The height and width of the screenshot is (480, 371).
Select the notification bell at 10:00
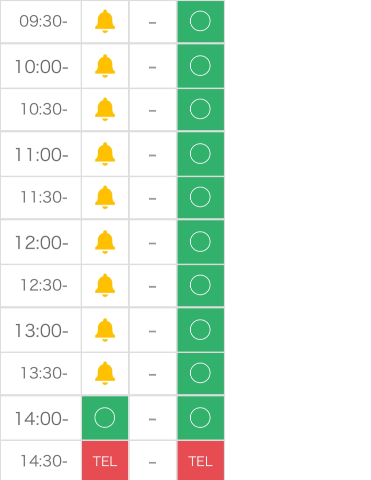point(105,66)
